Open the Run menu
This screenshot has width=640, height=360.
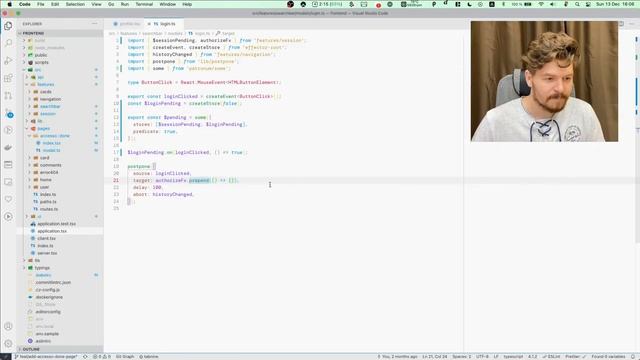click(125, 4)
